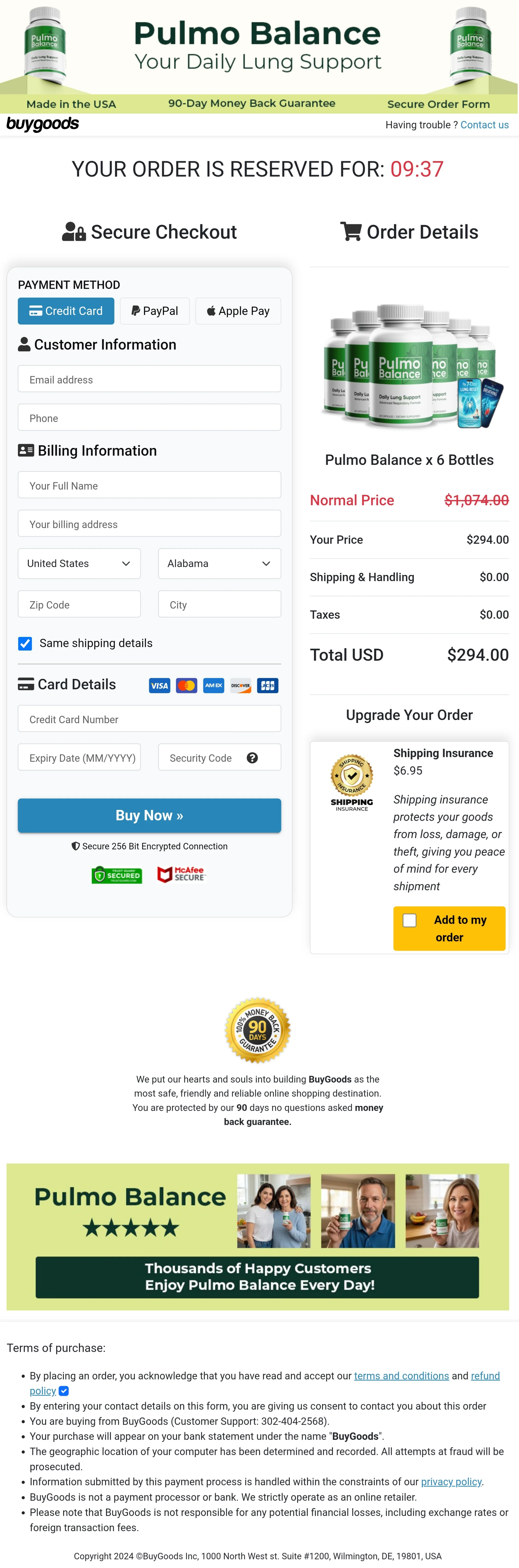Click the Visa card icon
Image resolution: width=519 pixels, height=1568 pixels.
tap(159, 685)
